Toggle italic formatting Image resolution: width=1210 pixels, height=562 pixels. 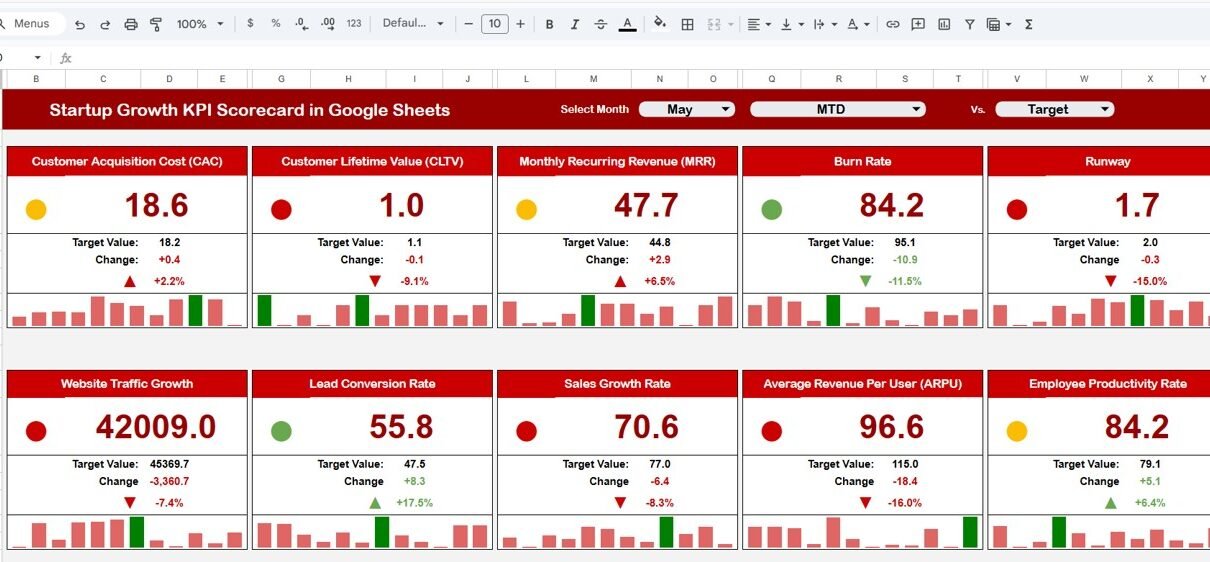pos(574,24)
